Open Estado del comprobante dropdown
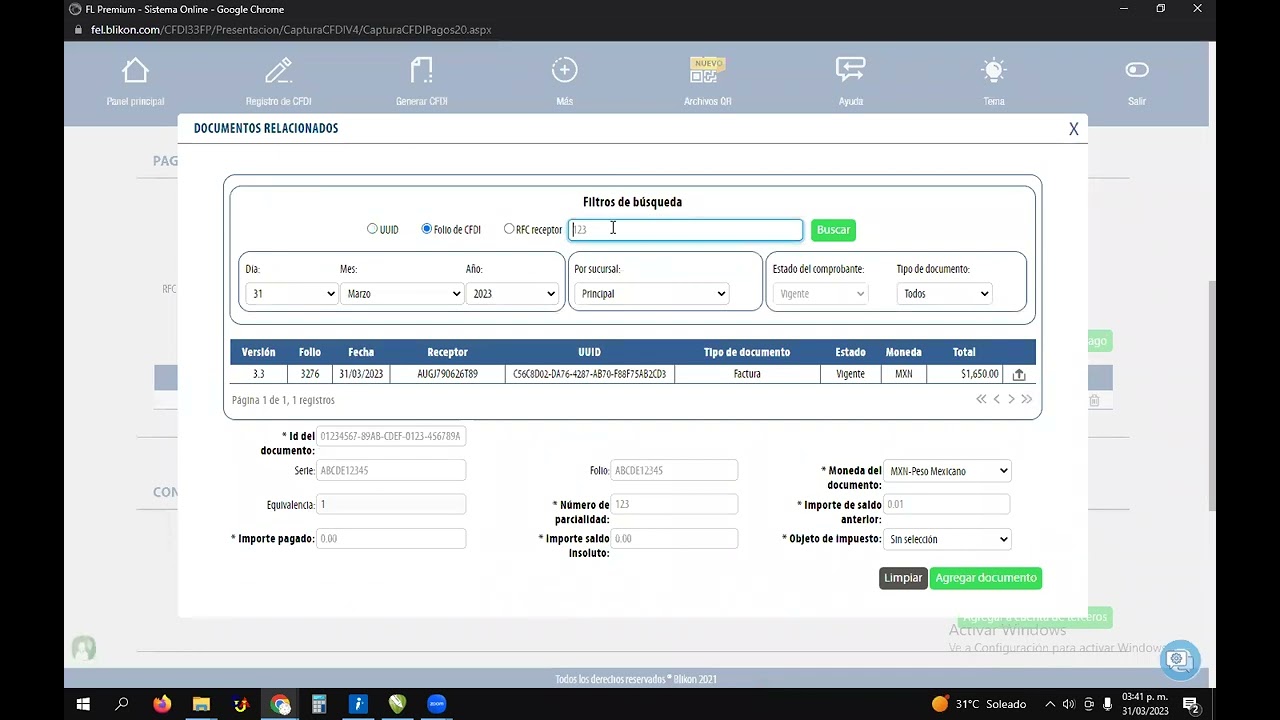 click(x=820, y=294)
